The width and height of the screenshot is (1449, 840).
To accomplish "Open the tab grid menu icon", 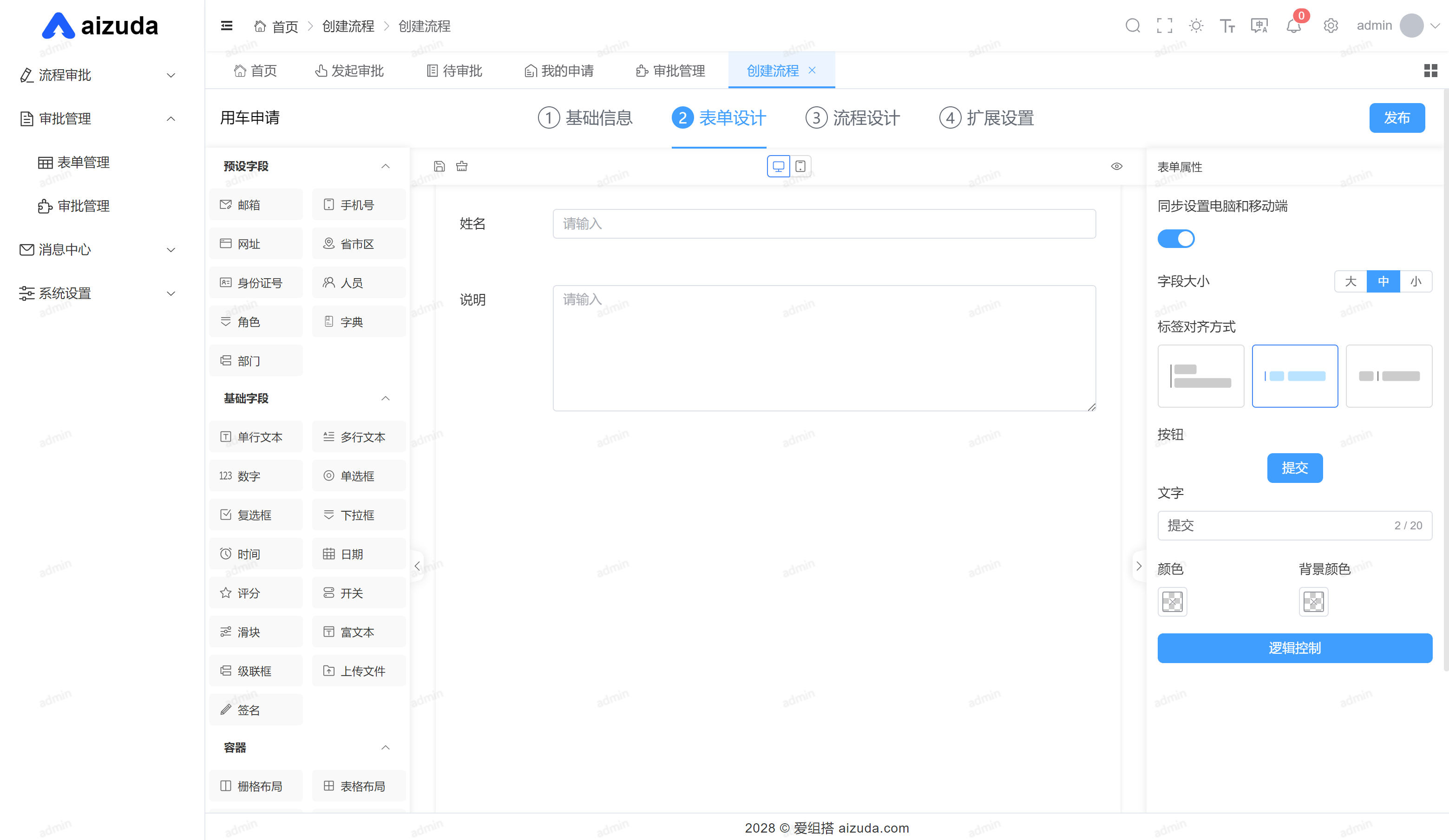I will (x=1430, y=71).
